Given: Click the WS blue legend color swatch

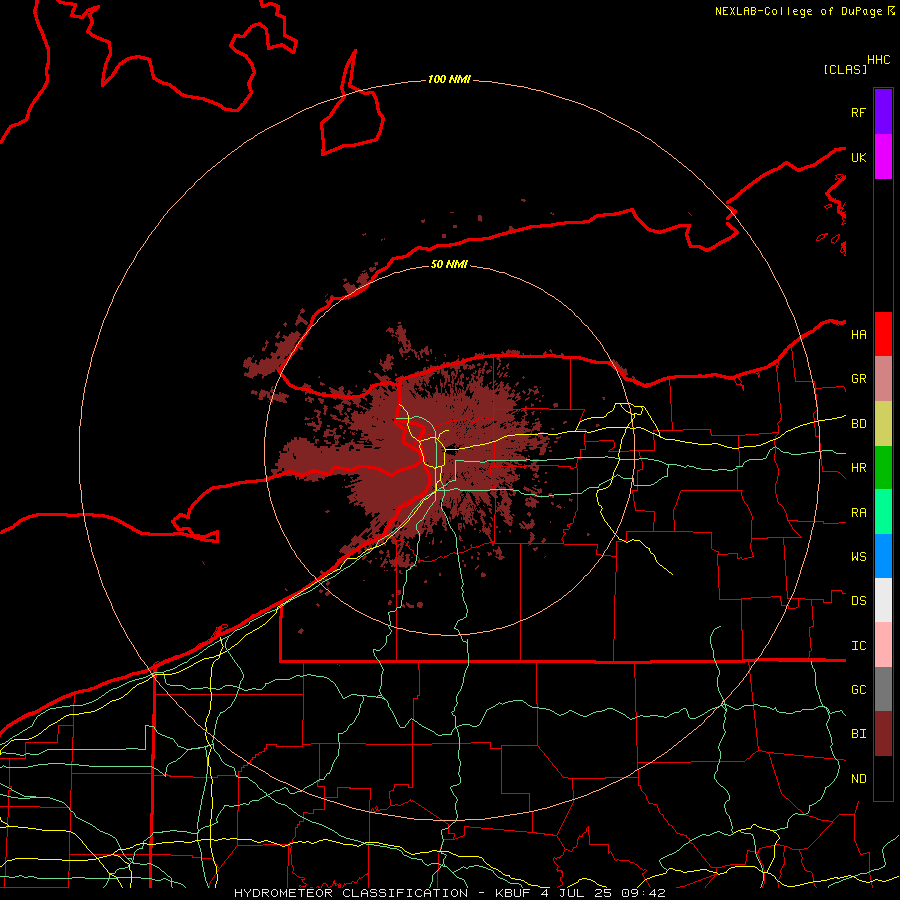Looking at the screenshot, I should pyautogui.click(x=883, y=556).
